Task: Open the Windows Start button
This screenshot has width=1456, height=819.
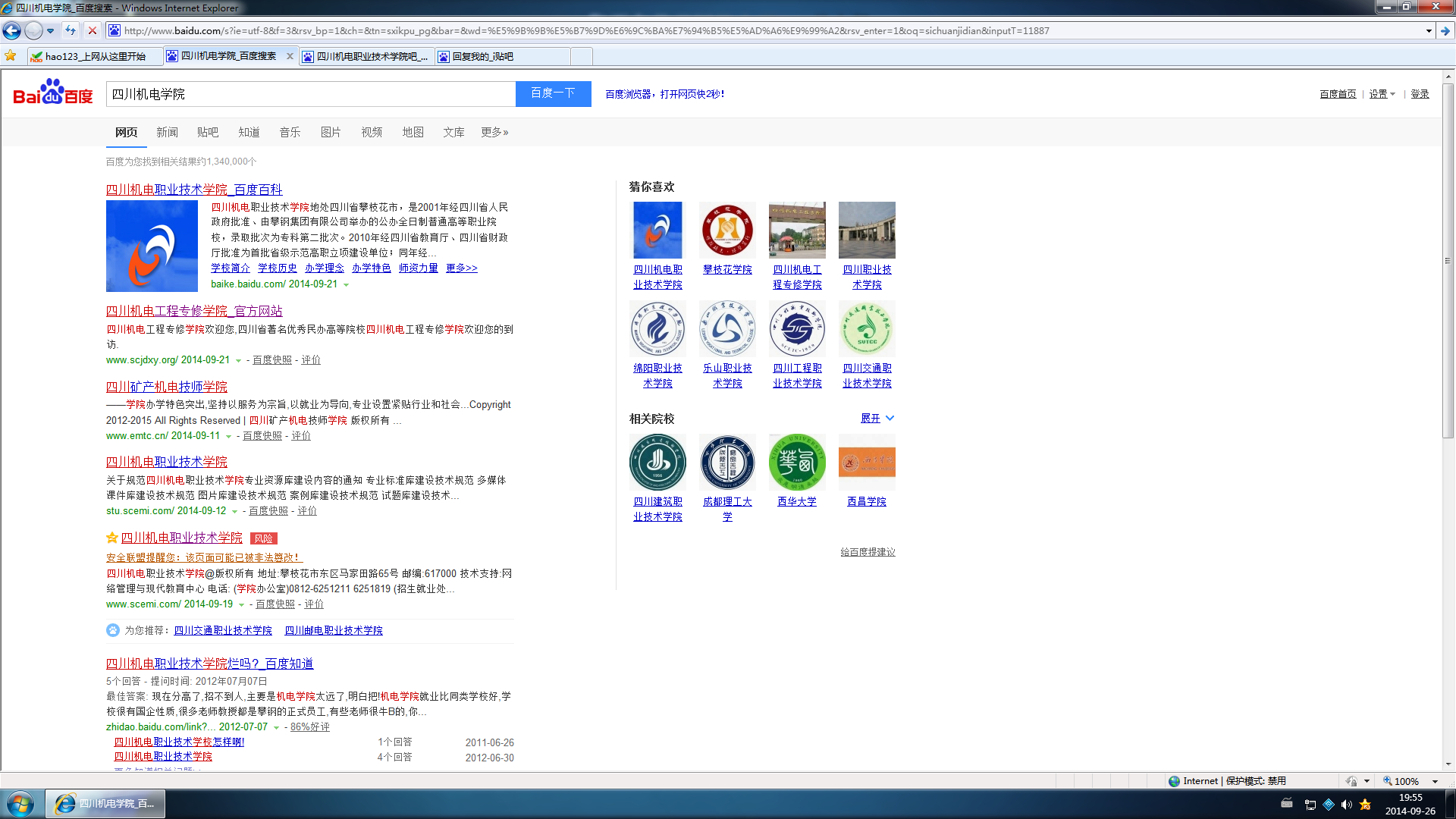Action: (x=20, y=803)
